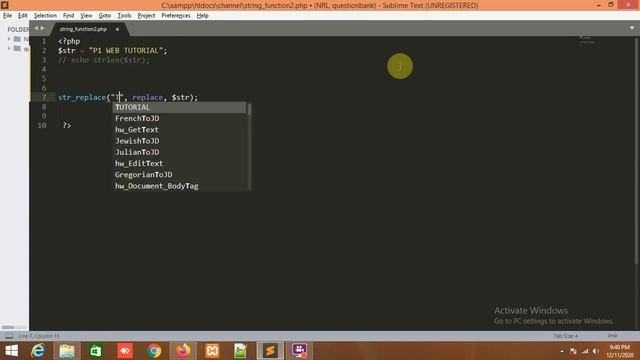Open the Windows Start button
Screen dimensions: 640x360
11,351
